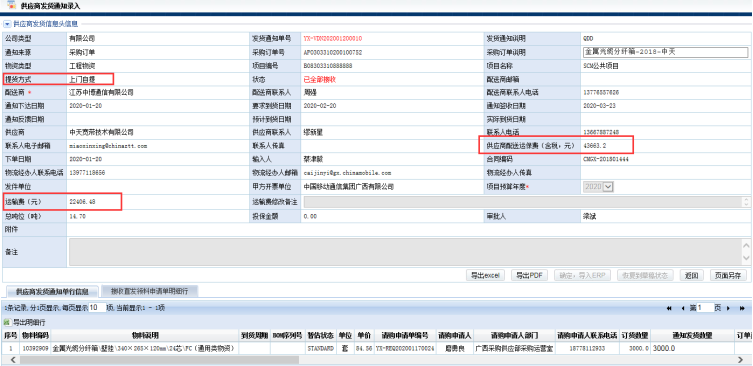Click the 订货数量 column header

634,335
